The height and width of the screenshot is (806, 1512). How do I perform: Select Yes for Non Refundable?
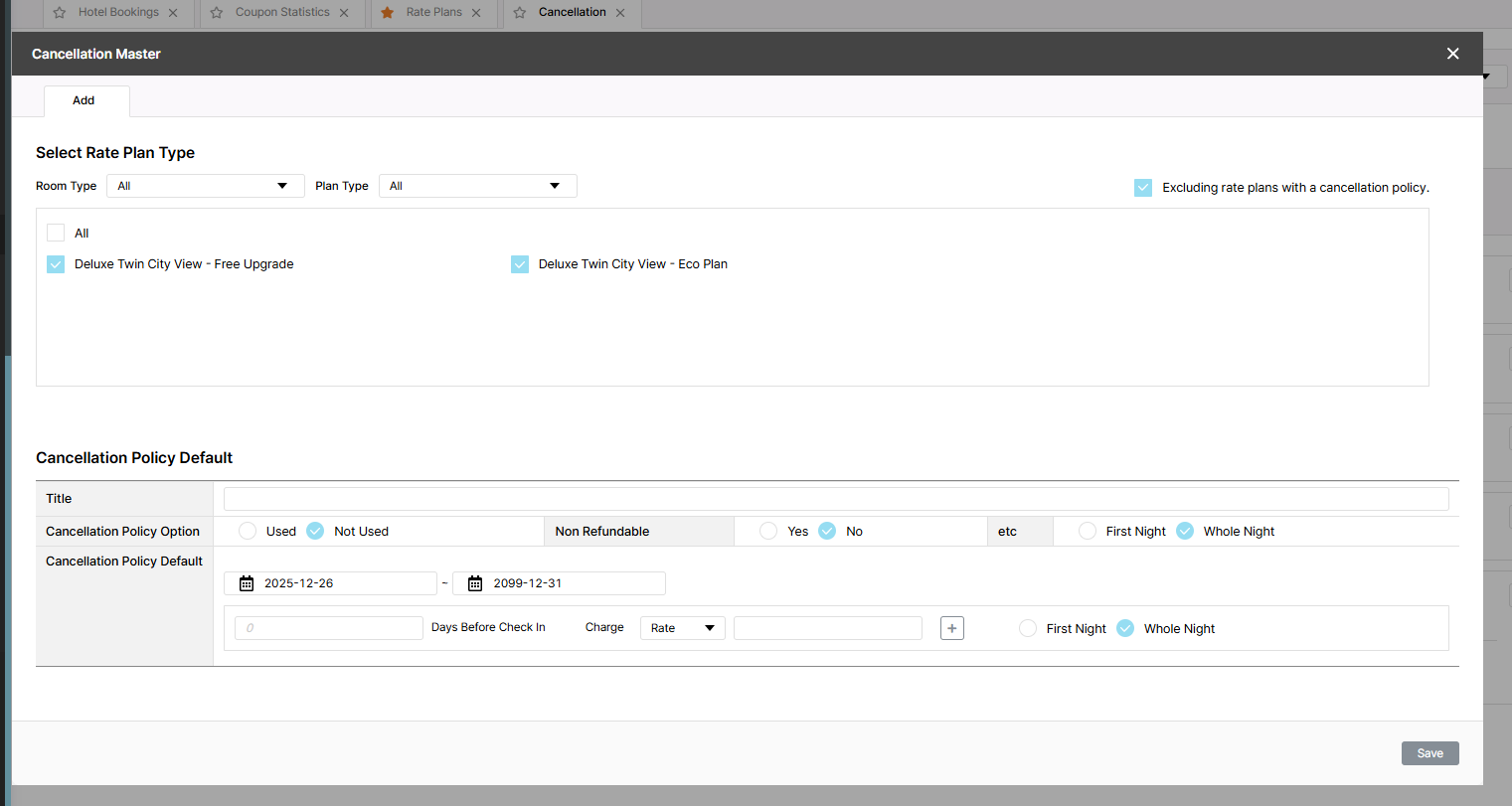[x=768, y=531]
